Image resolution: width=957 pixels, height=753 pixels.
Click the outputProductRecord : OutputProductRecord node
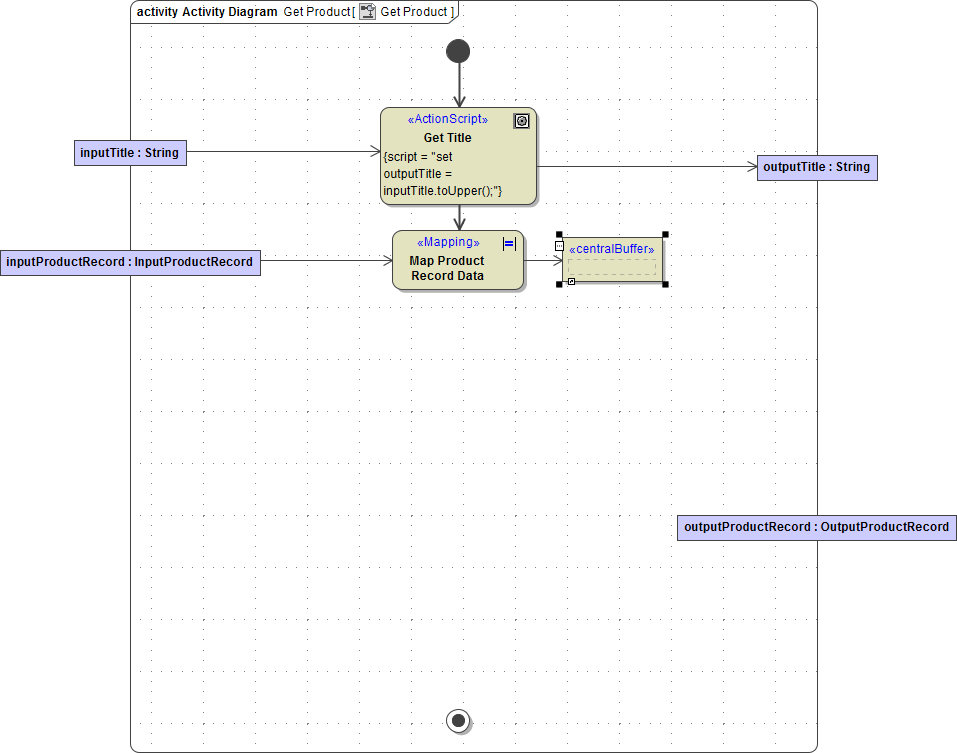coord(816,527)
